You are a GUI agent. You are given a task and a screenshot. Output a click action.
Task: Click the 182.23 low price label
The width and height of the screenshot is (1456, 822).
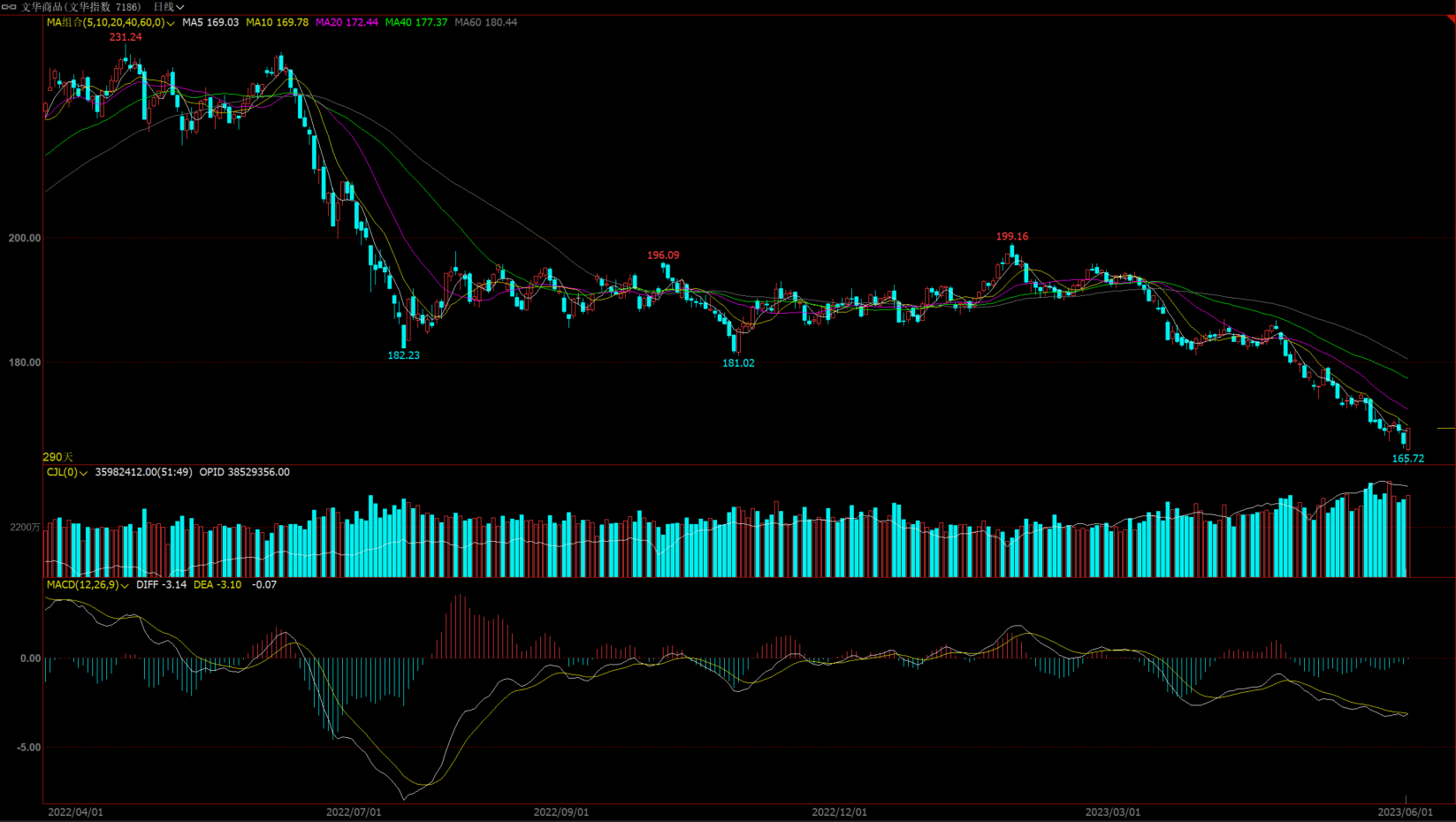click(404, 355)
